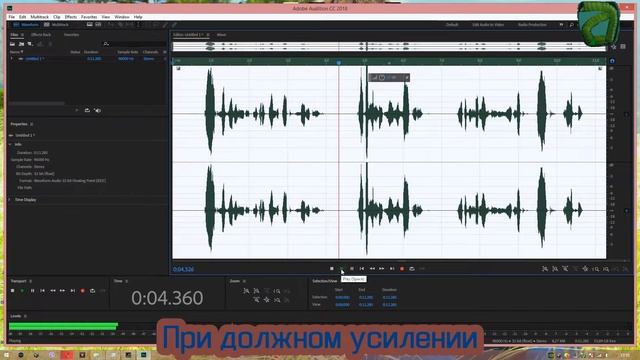
Task: Zoom out amplitude in Zoom panel
Action: pos(256,291)
